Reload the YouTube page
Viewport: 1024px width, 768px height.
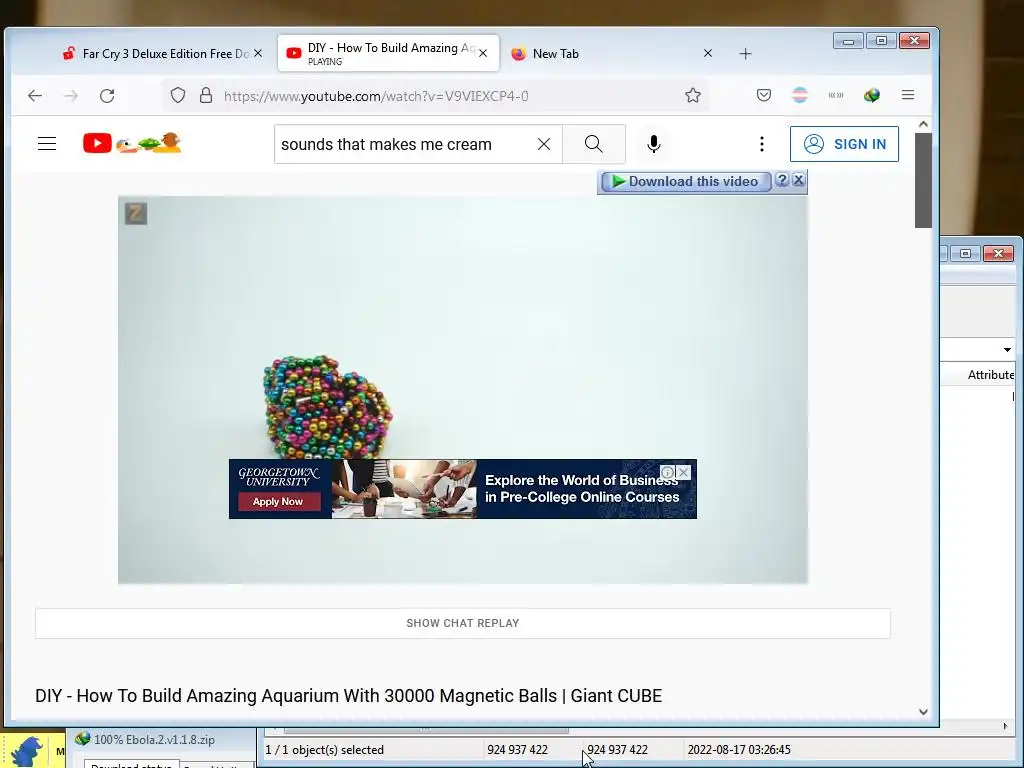[x=107, y=96]
